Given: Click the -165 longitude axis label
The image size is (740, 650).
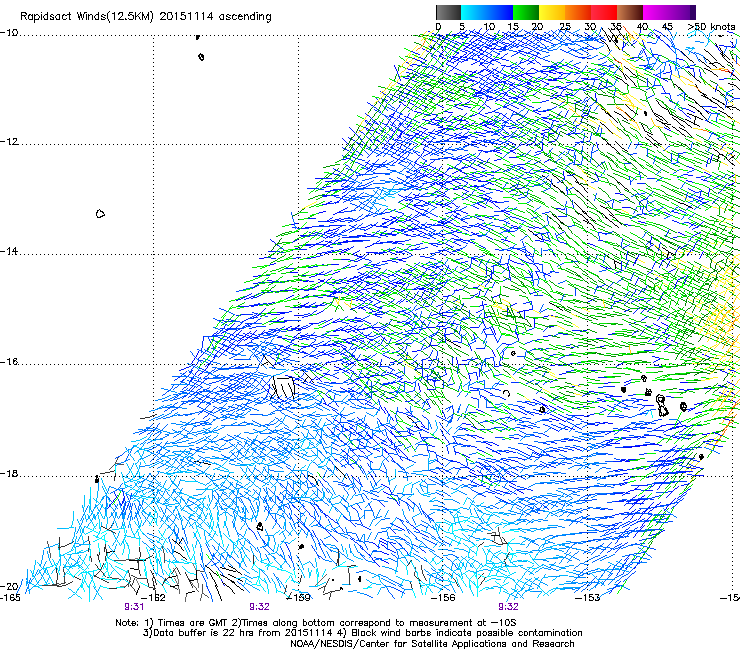Looking at the screenshot, I should click(x=10, y=598).
